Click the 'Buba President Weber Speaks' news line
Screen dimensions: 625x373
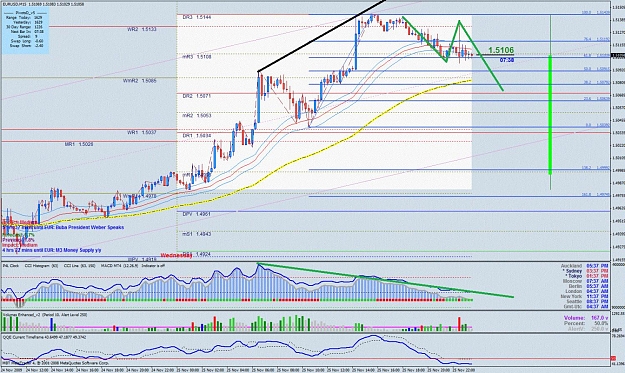[64, 228]
